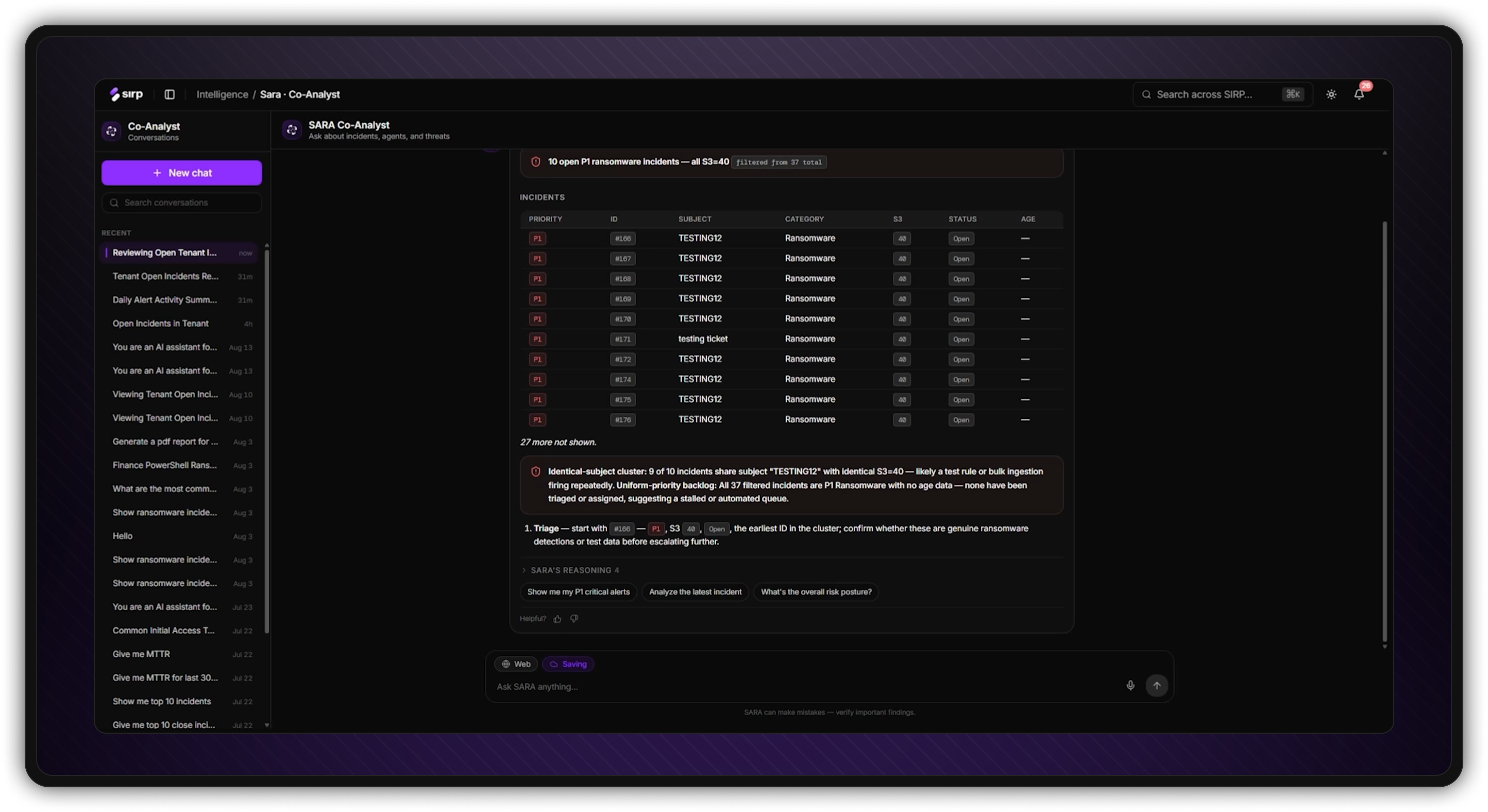Click the sirp logo
The width and height of the screenshot is (1488, 812).
[x=126, y=94]
